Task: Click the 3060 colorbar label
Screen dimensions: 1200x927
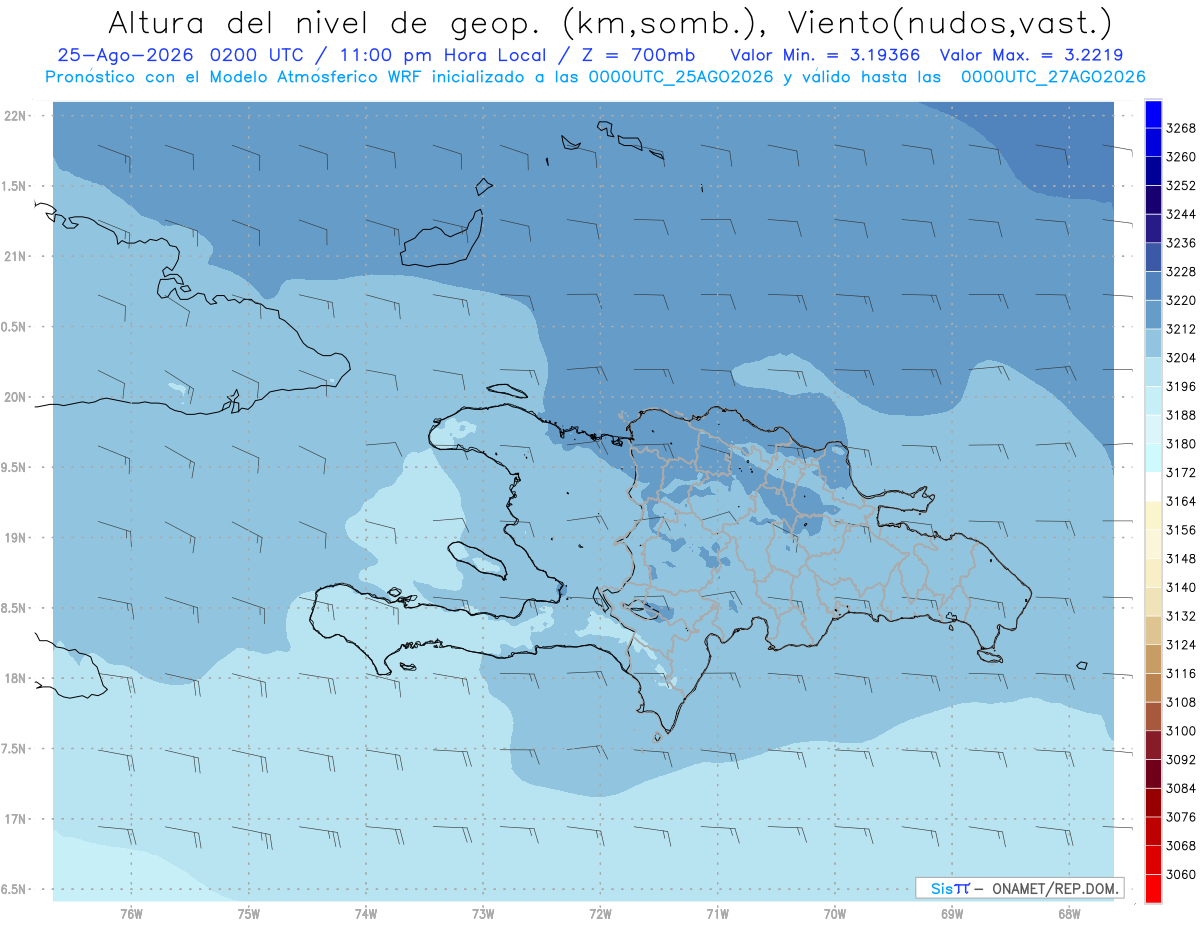Action: 1181,874
